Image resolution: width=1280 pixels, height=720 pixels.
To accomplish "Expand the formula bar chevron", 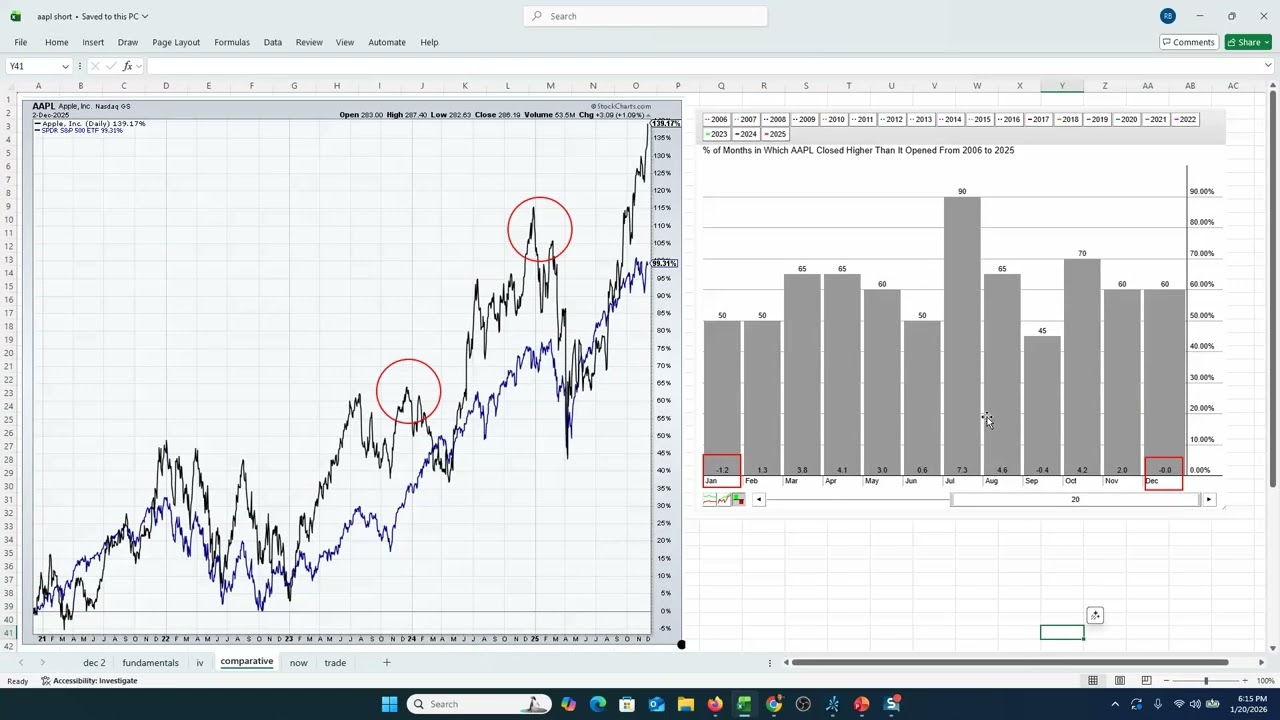I will (1268, 66).
